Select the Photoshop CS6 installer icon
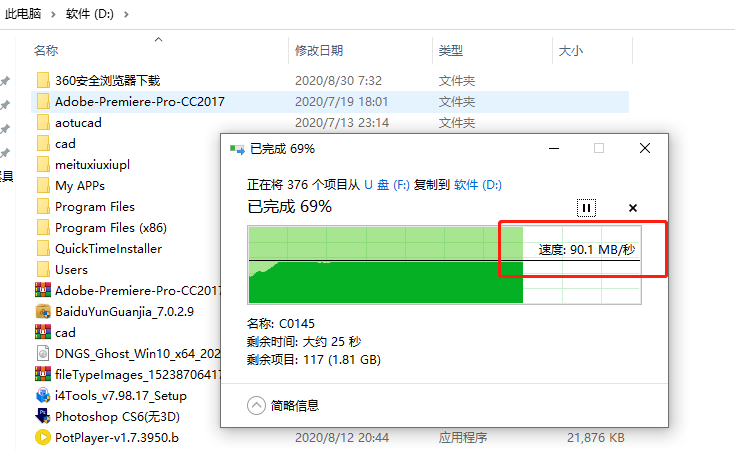The width and height of the screenshot is (735, 450). click(x=43, y=416)
